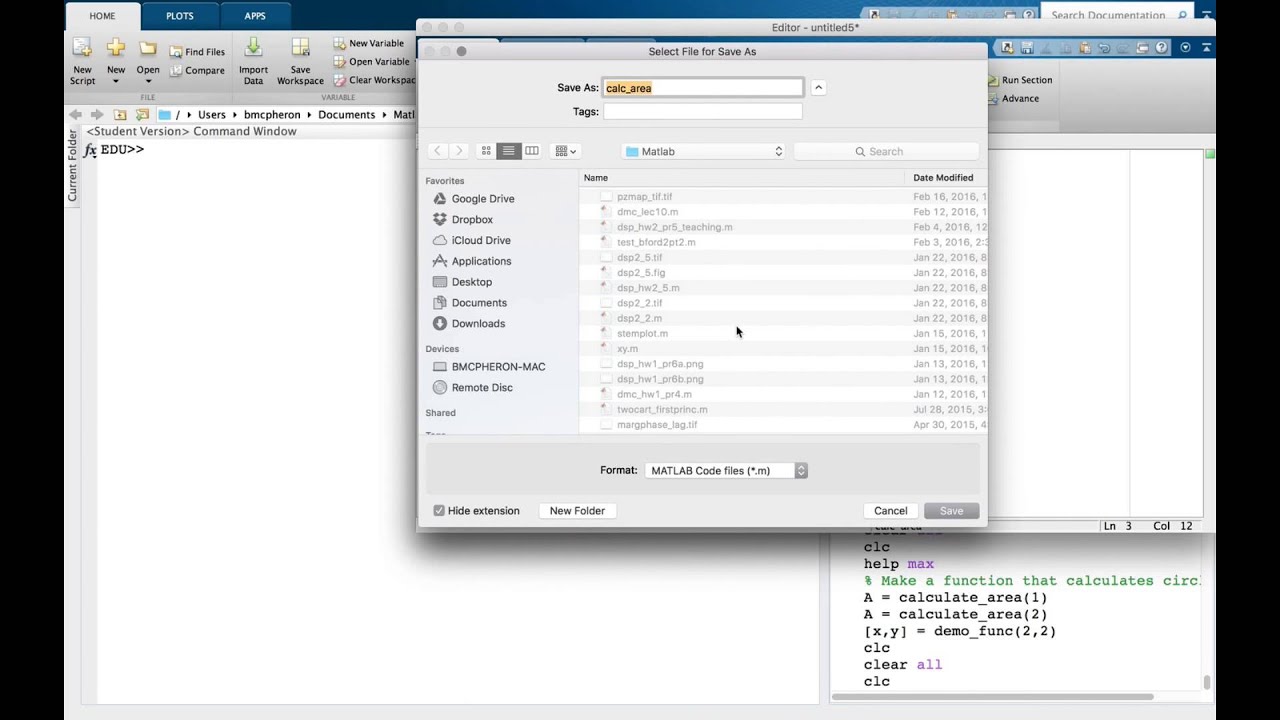Open the Matlab folder location dropdown
This screenshot has width=1280, height=720.
click(704, 151)
